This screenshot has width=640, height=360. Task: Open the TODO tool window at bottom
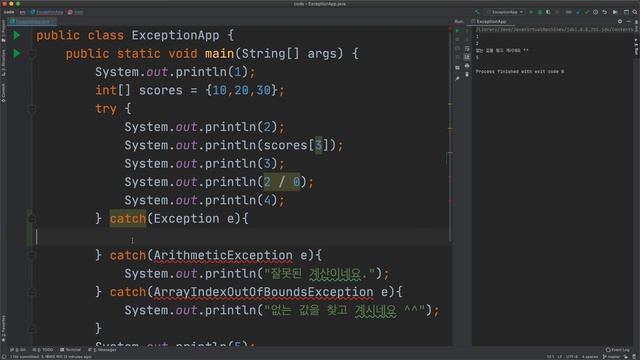[42, 350]
